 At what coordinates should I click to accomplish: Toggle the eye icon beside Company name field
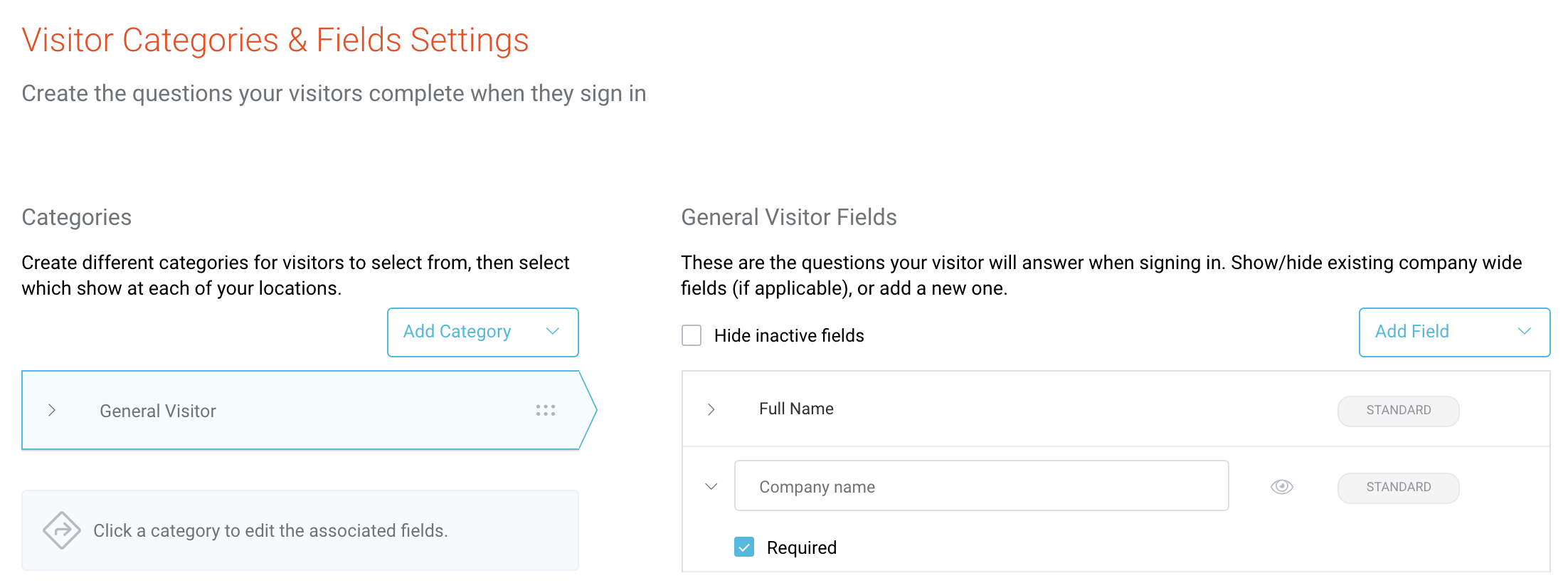point(1282,486)
